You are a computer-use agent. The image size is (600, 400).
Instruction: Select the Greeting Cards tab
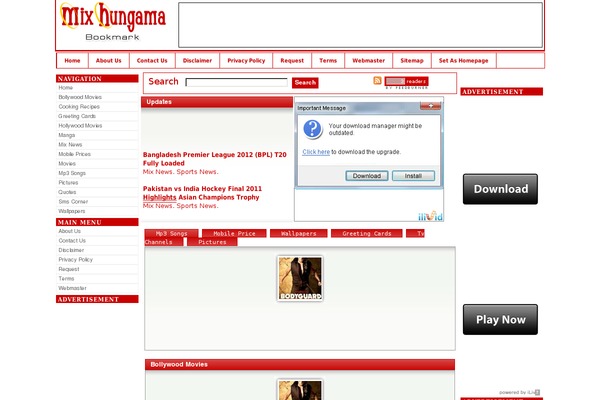(367, 233)
